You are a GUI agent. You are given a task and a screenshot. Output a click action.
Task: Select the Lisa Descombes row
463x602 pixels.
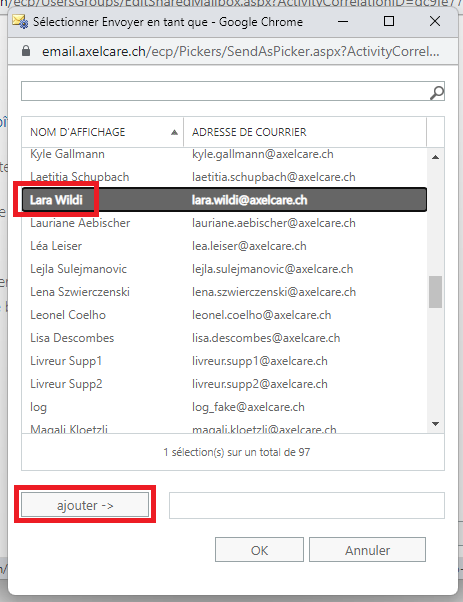click(224, 338)
